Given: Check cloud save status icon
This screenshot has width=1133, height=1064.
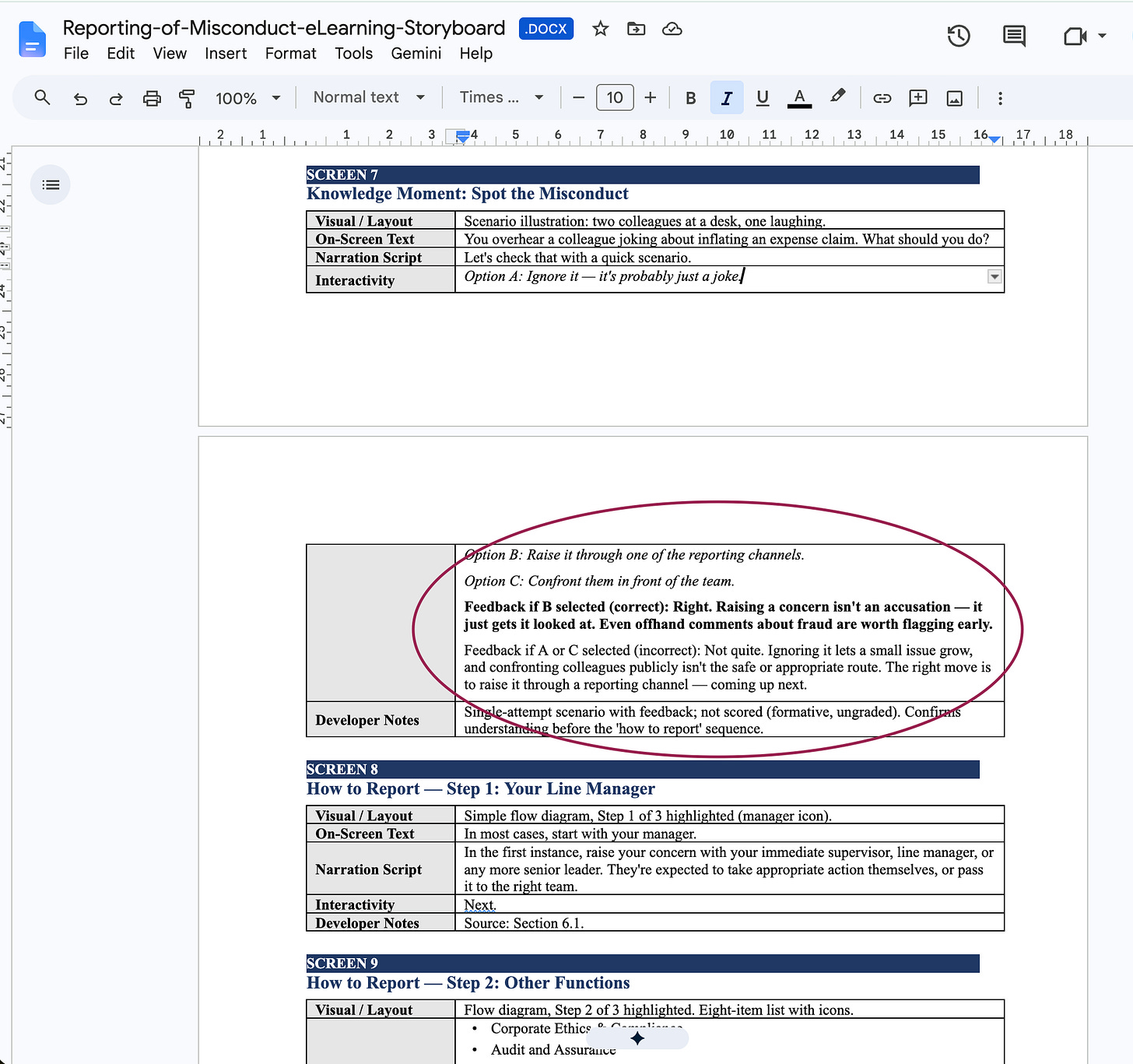Looking at the screenshot, I should 672,29.
